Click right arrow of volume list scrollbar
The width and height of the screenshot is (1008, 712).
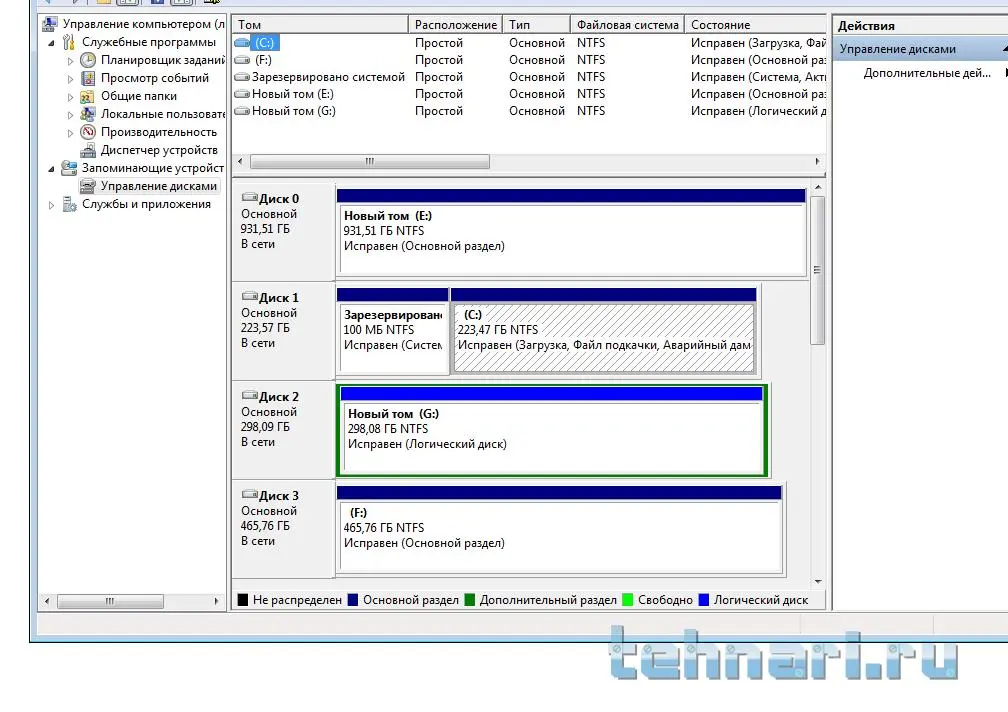pos(817,161)
